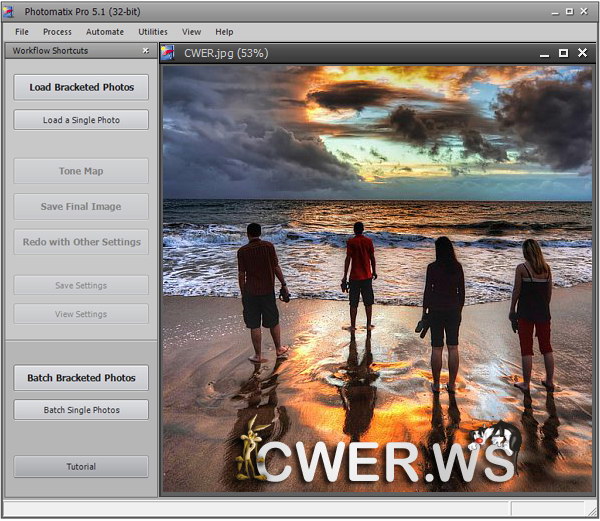Image resolution: width=600 pixels, height=521 pixels.
Task: Click Load Bracketed Photos button
Action: [x=81, y=87]
